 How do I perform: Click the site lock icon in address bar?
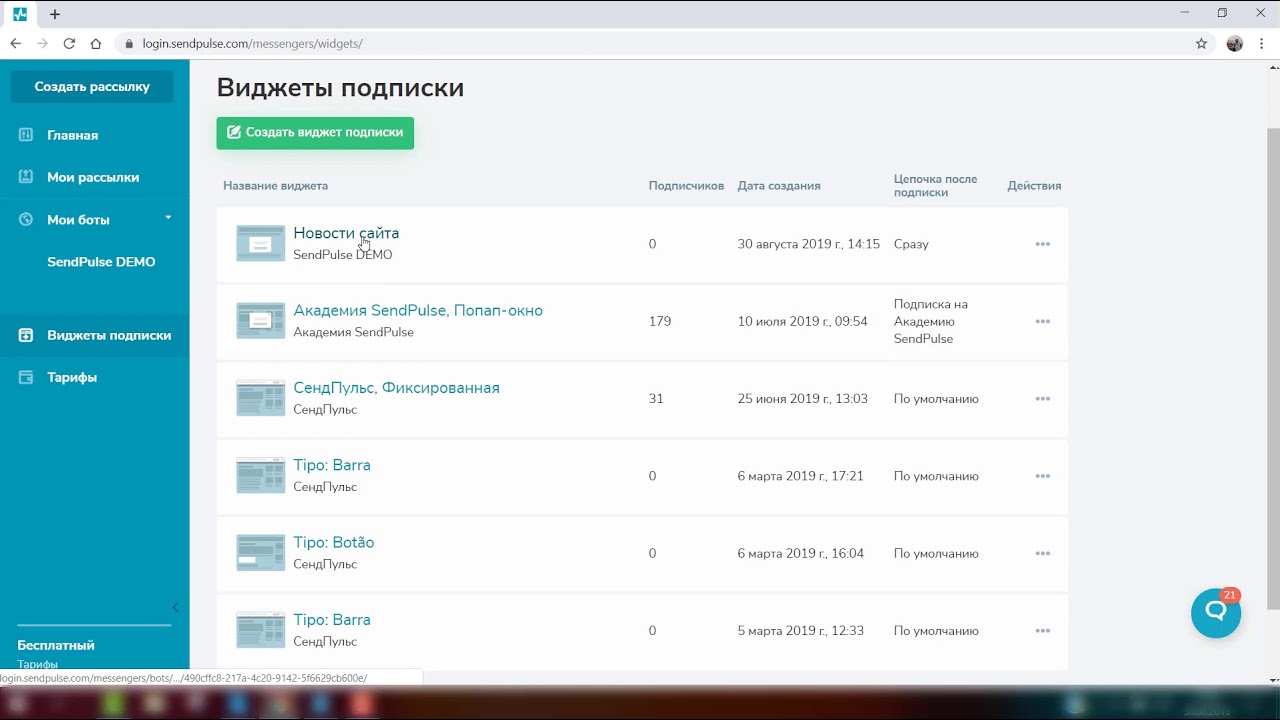[x=129, y=44]
